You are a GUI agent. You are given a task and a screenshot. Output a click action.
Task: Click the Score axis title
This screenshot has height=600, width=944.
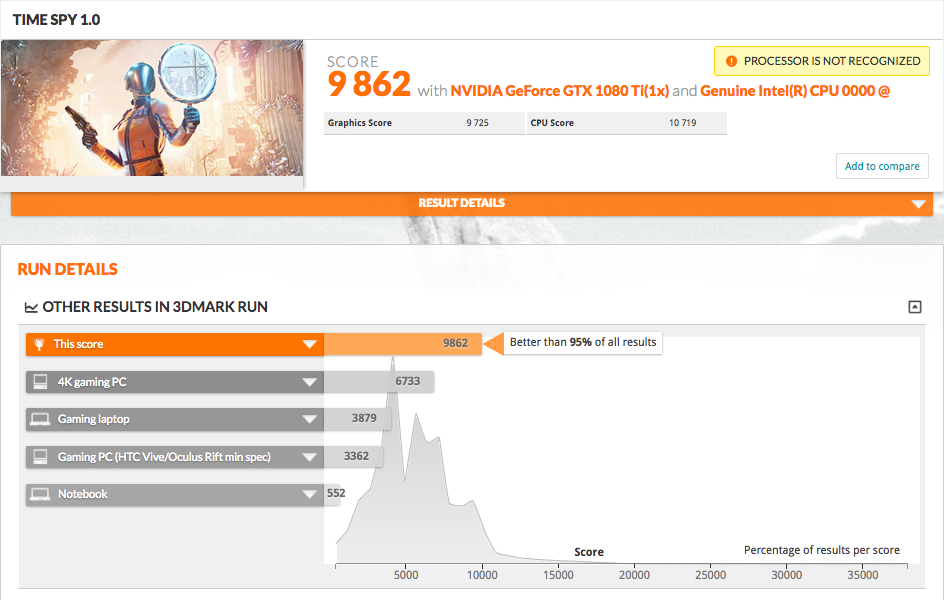[589, 552]
